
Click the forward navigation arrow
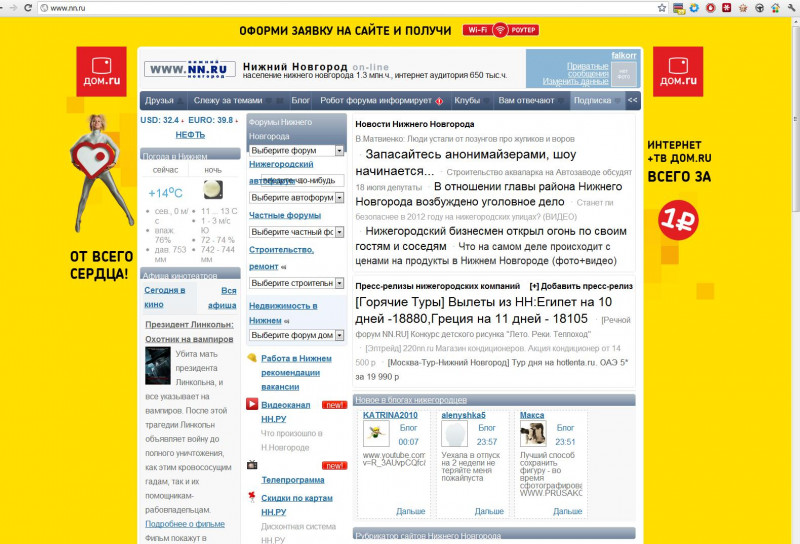point(14,8)
